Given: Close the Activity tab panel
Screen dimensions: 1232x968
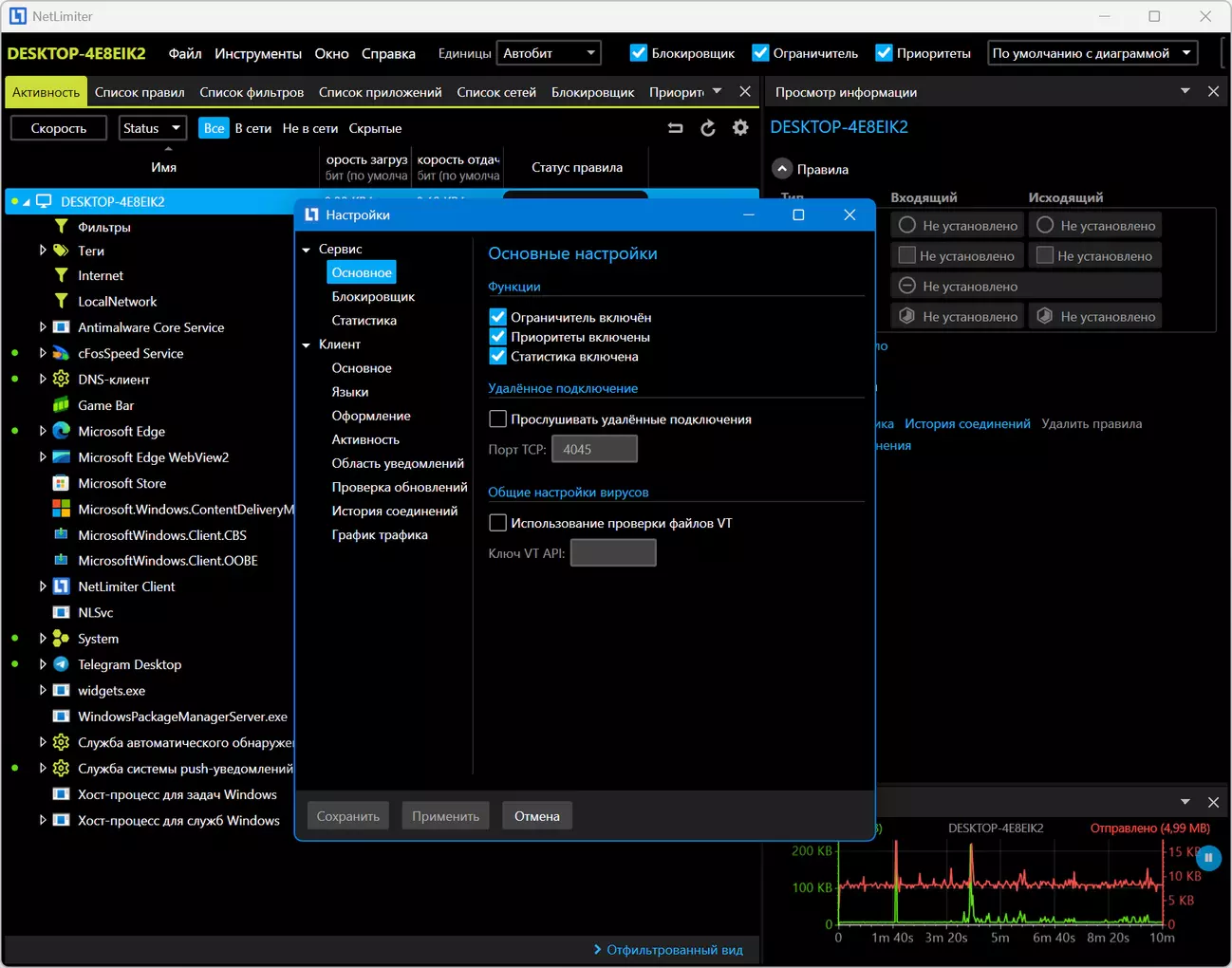Looking at the screenshot, I should tap(745, 91).
